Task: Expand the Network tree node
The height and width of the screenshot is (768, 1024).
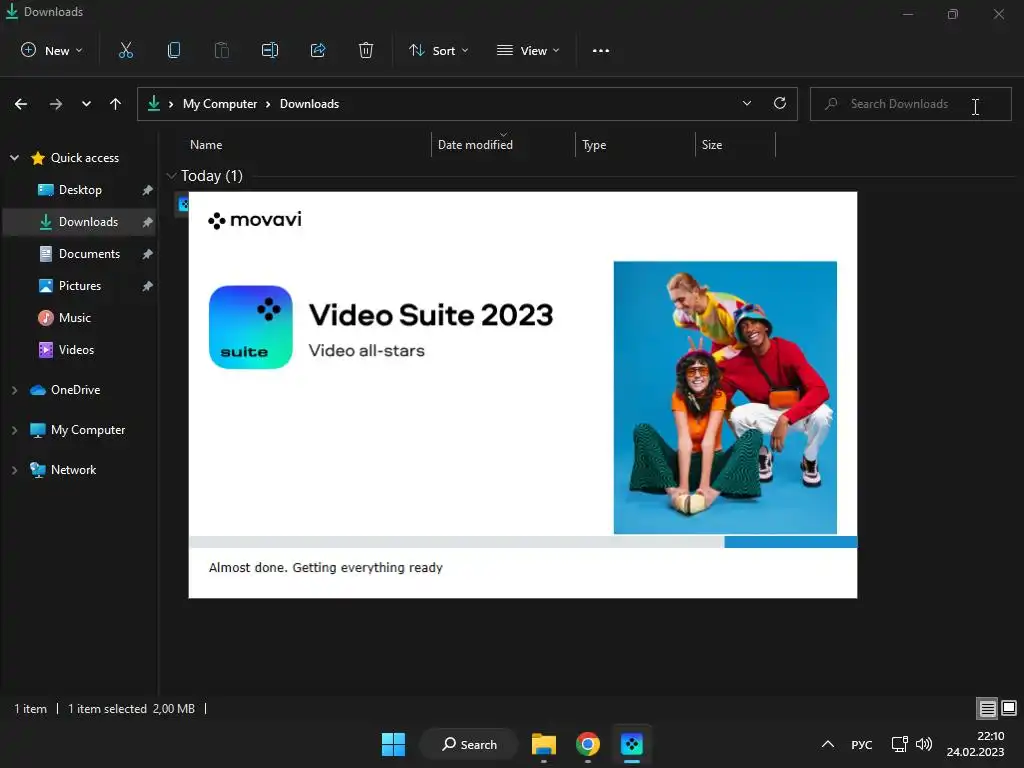Action: [x=14, y=470]
